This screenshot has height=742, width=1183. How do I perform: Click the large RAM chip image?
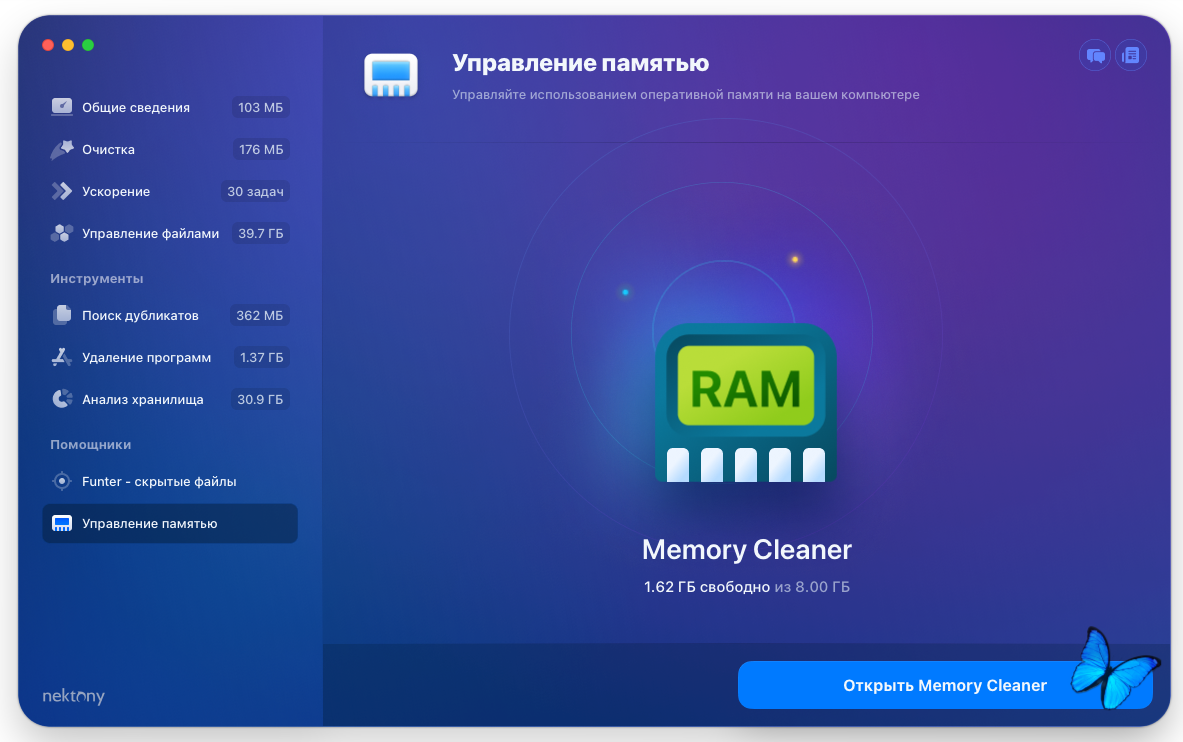[745, 403]
